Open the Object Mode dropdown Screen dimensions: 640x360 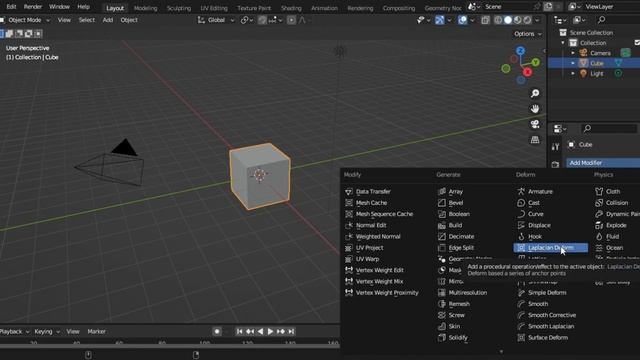point(25,20)
